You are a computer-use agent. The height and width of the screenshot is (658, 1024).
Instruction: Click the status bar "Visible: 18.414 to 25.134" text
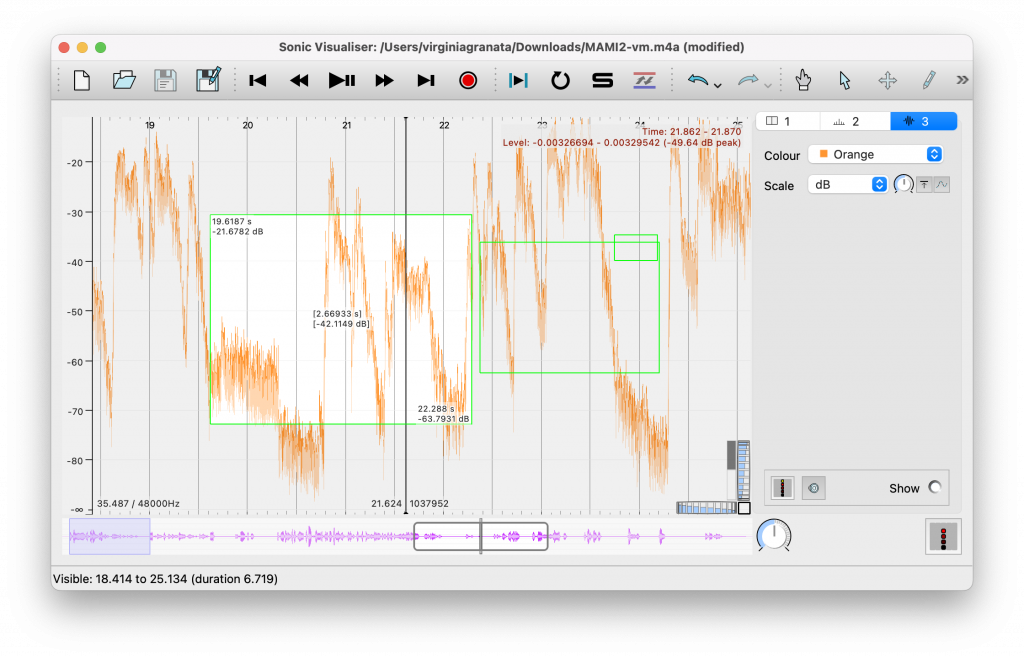click(x=165, y=579)
